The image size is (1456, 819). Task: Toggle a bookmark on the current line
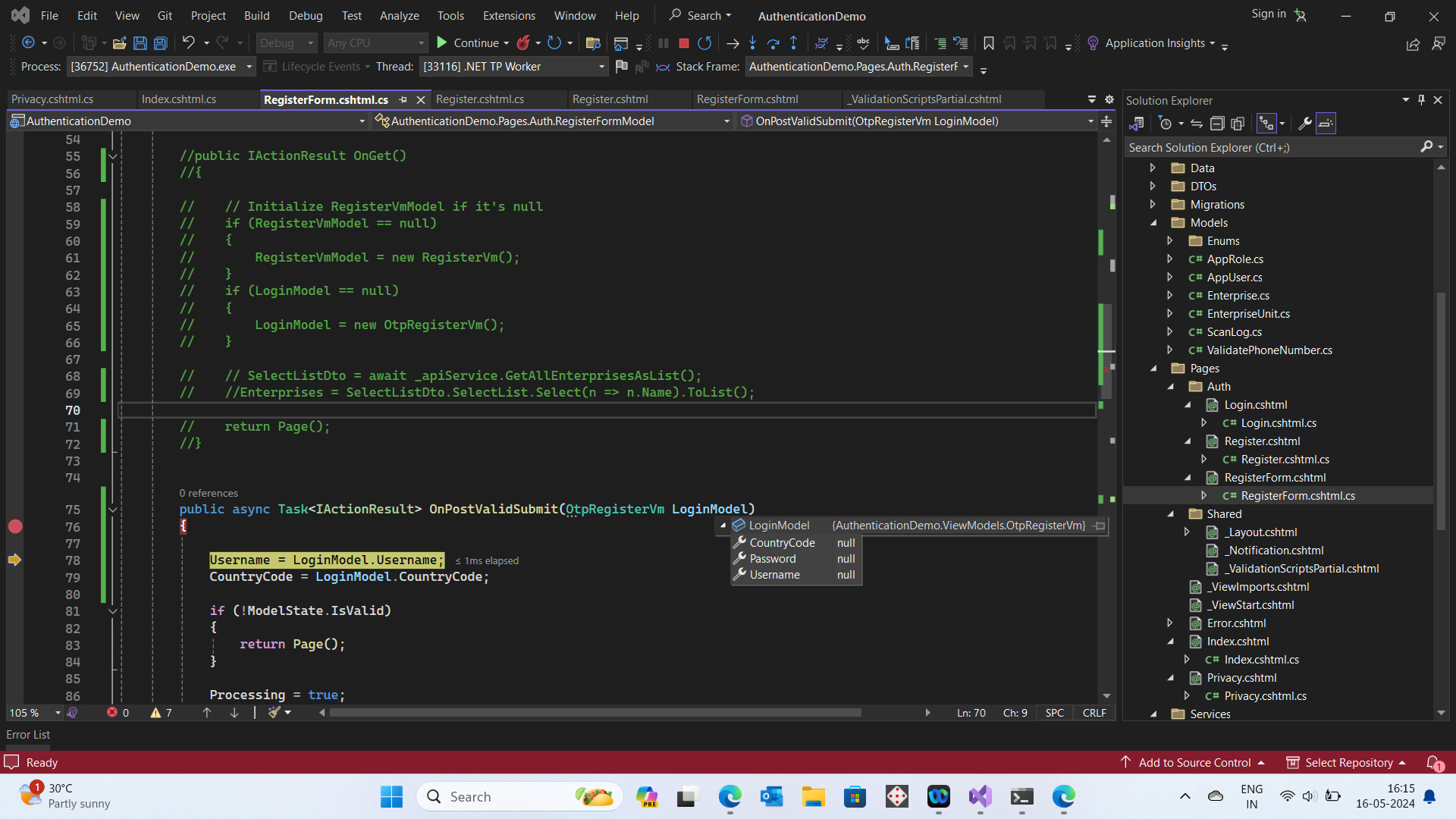[988, 43]
